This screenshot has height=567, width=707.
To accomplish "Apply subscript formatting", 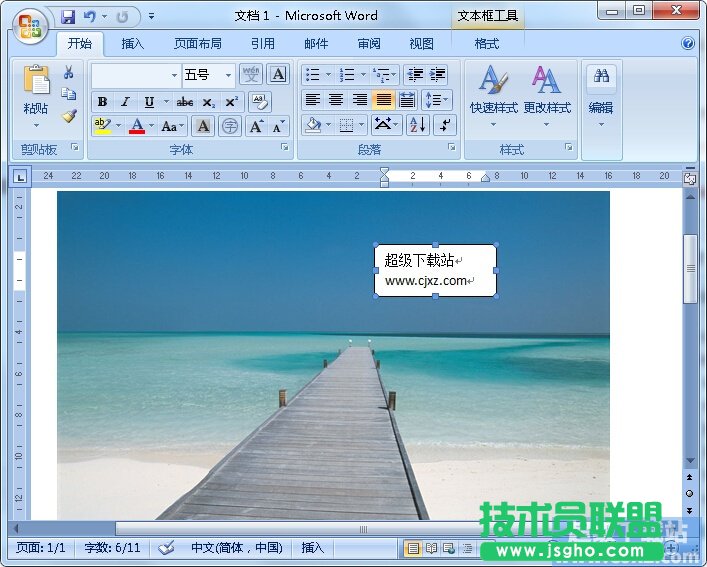I will pos(208,102).
